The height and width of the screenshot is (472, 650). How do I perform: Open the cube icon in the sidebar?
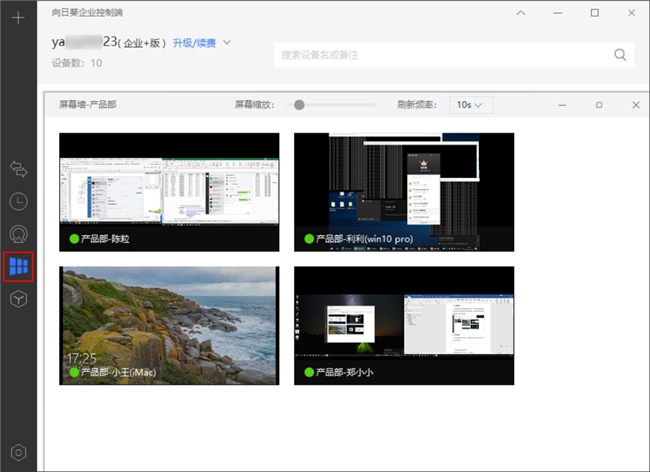pyautogui.click(x=18, y=298)
